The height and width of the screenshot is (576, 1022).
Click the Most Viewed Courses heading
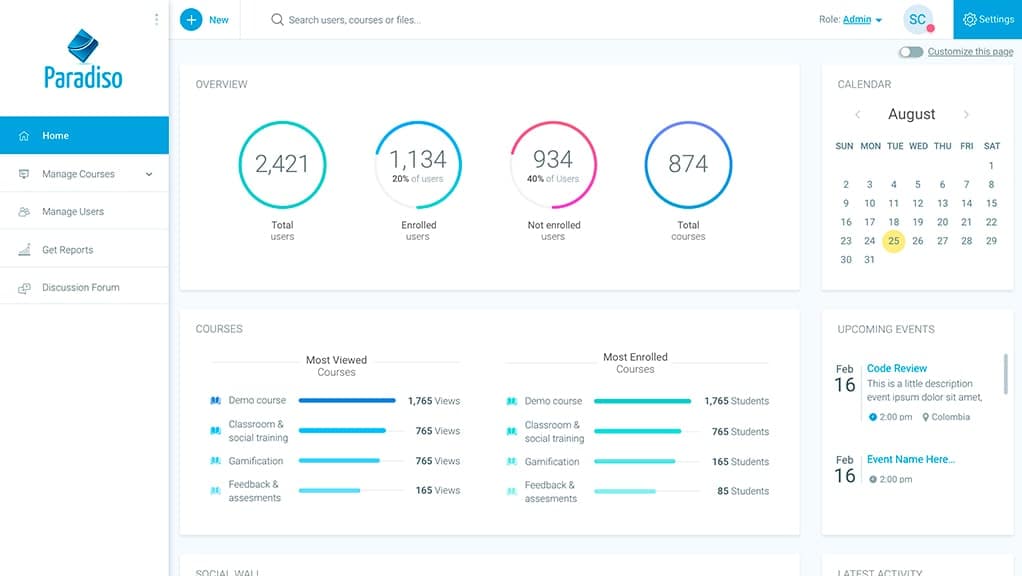pyautogui.click(x=336, y=366)
